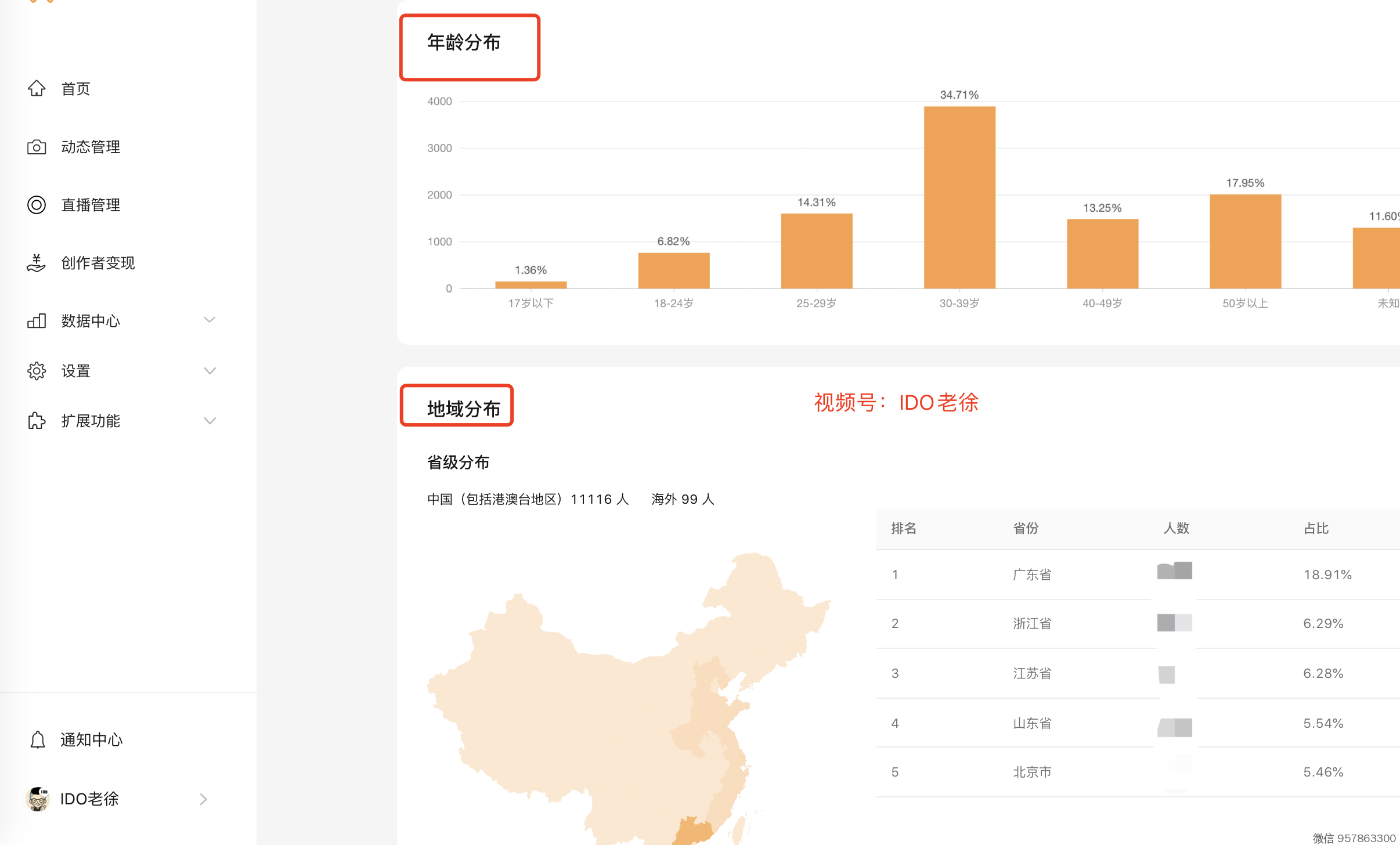
Task: Select the 广东省 row in province table
Action: pos(1032,575)
